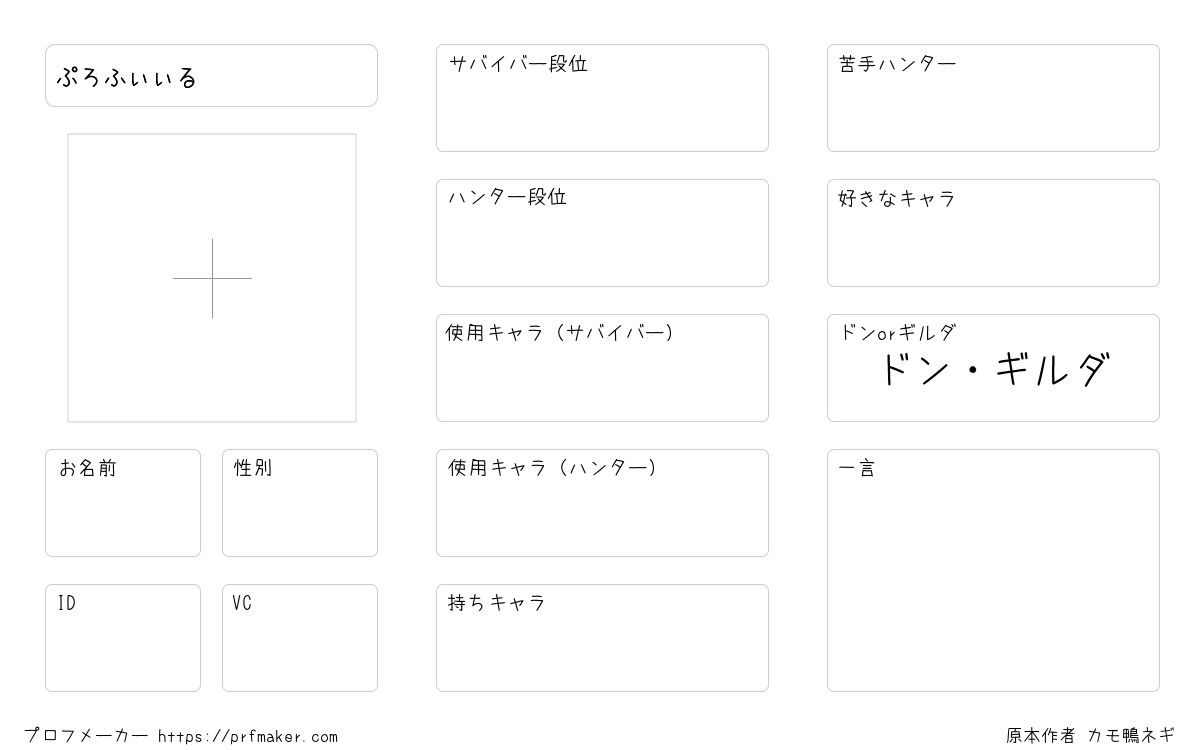
Task: Click the お名前 name field
Action: click(x=123, y=503)
